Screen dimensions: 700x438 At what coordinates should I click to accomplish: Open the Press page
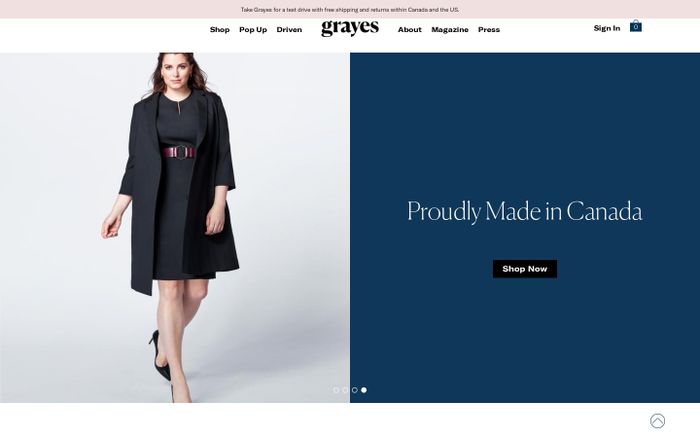point(489,29)
